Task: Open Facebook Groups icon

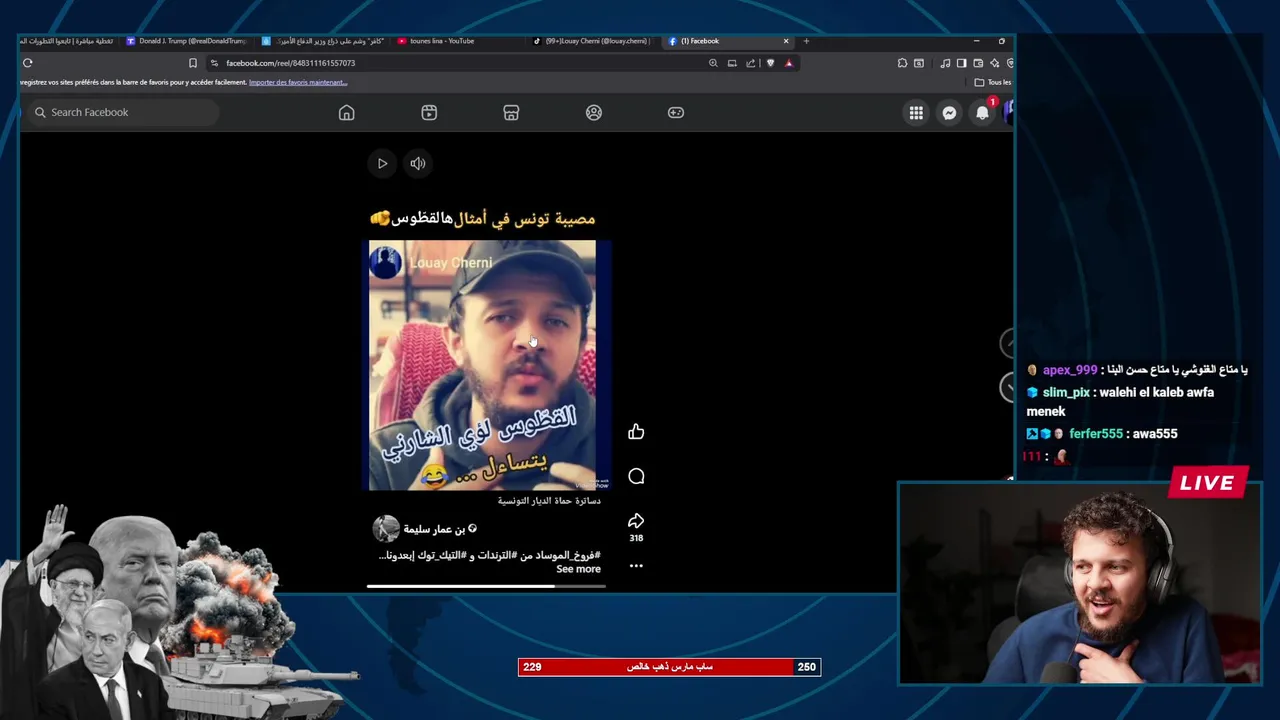Action: pos(594,113)
